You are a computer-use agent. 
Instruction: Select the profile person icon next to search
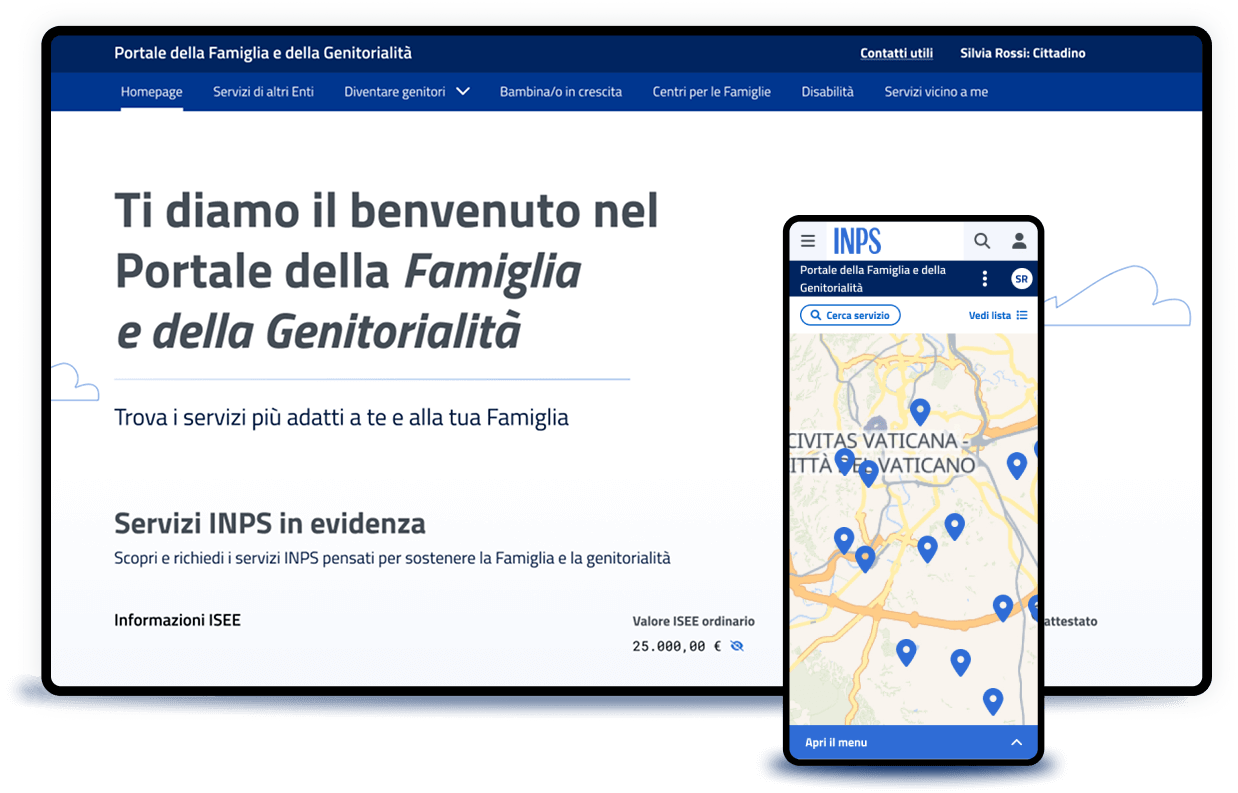(x=1018, y=240)
